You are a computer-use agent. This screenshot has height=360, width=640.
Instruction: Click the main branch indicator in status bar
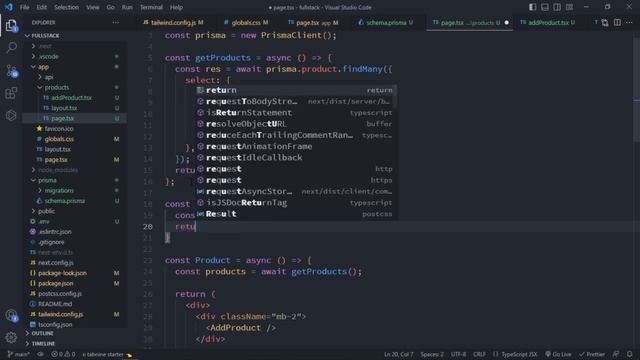tap(19, 354)
